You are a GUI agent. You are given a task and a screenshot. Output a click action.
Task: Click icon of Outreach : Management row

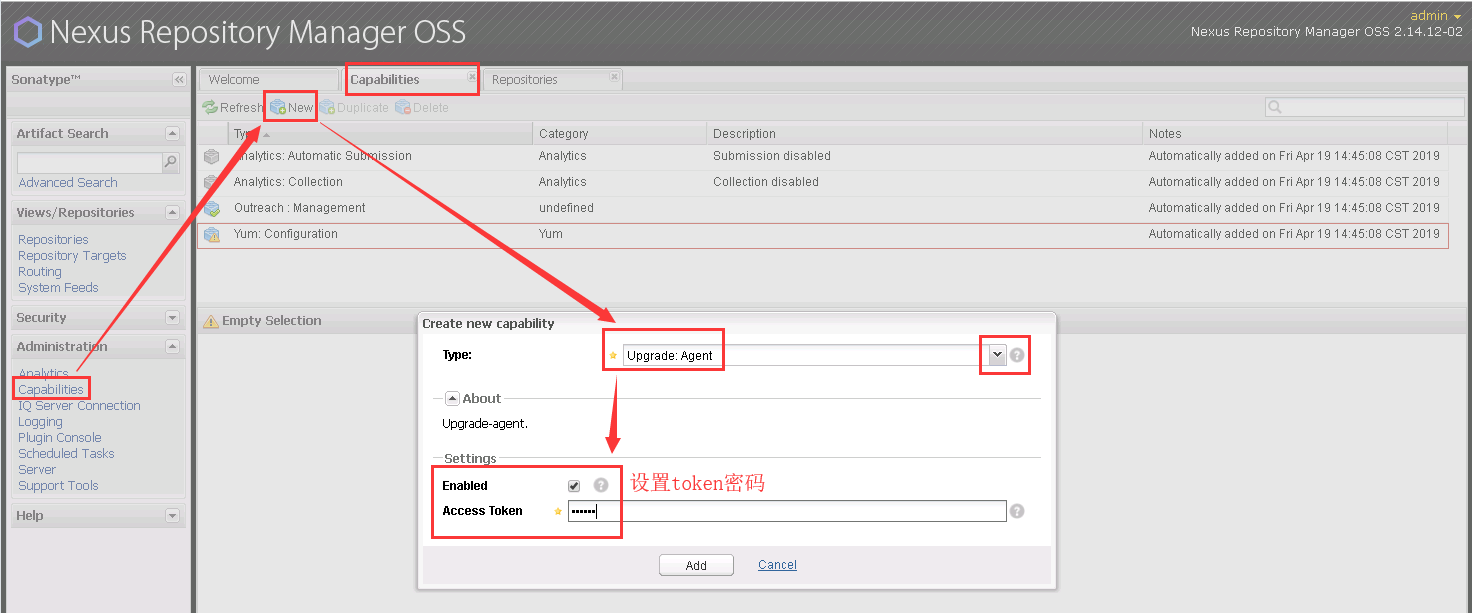tap(211, 208)
